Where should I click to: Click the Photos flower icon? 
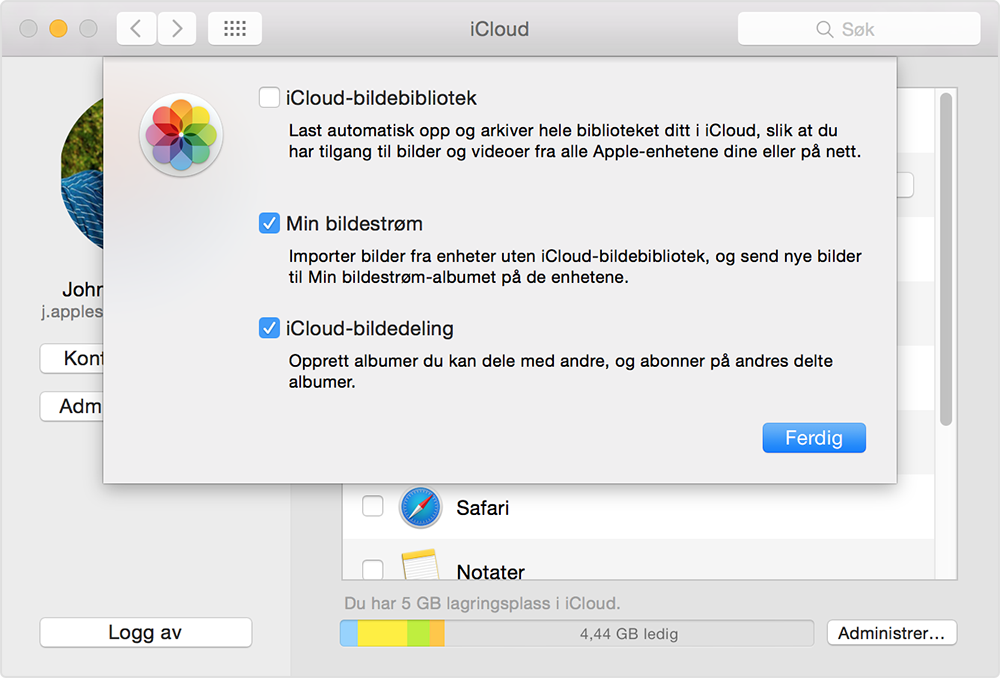[x=181, y=135]
